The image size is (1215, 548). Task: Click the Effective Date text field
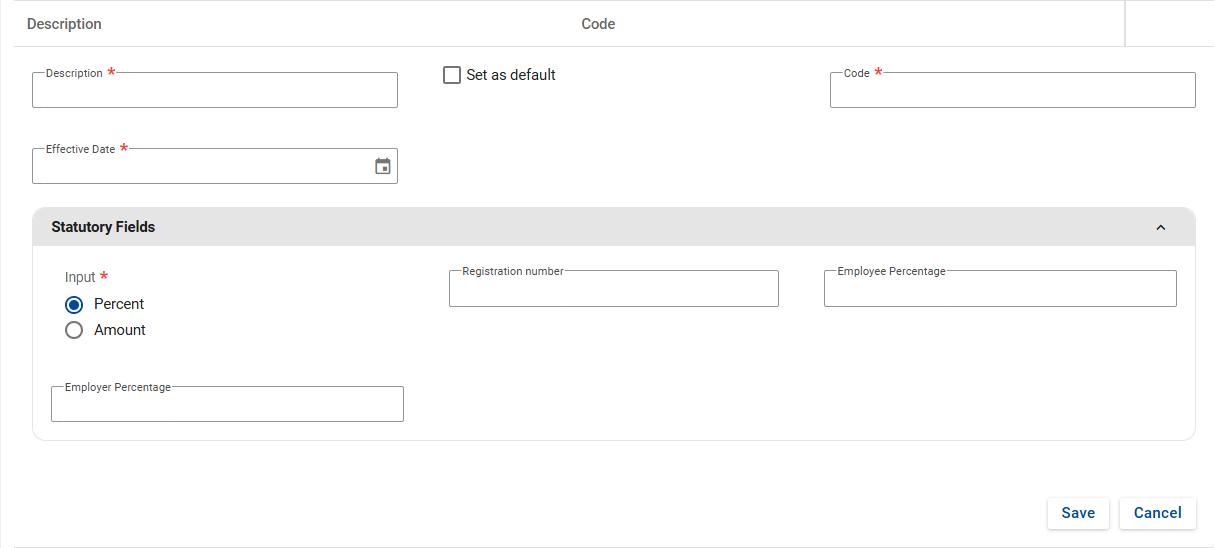pyautogui.click(x=200, y=167)
